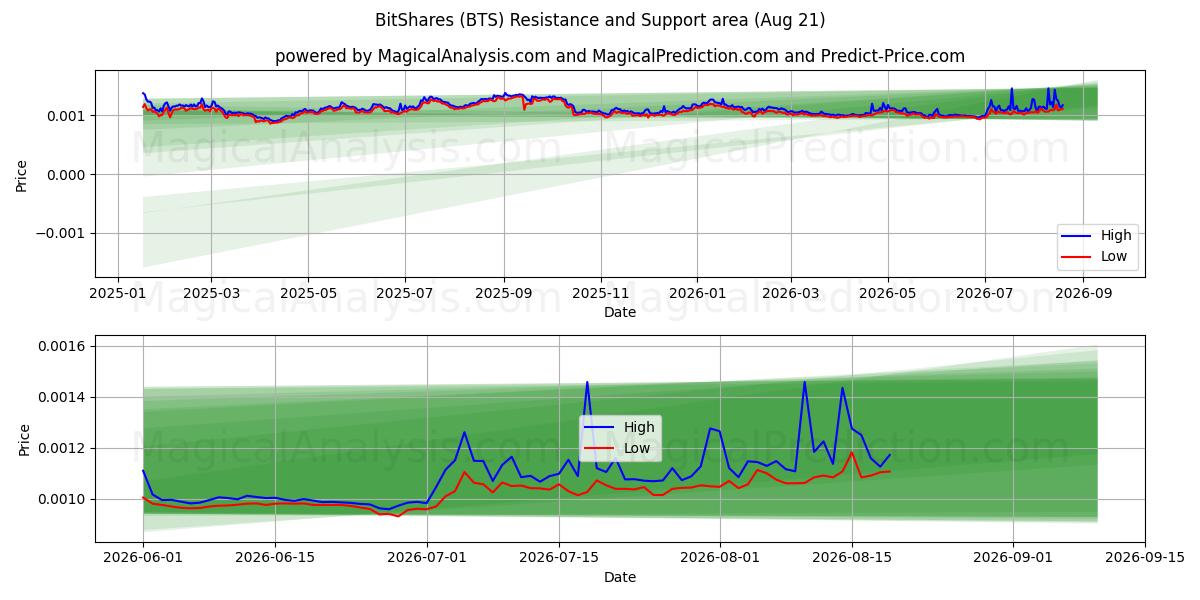The image size is (1200, 600).
Task: Click the blue High peak near 2026-08-10 in the bottom chart
Action: click(x=804, y=381)
